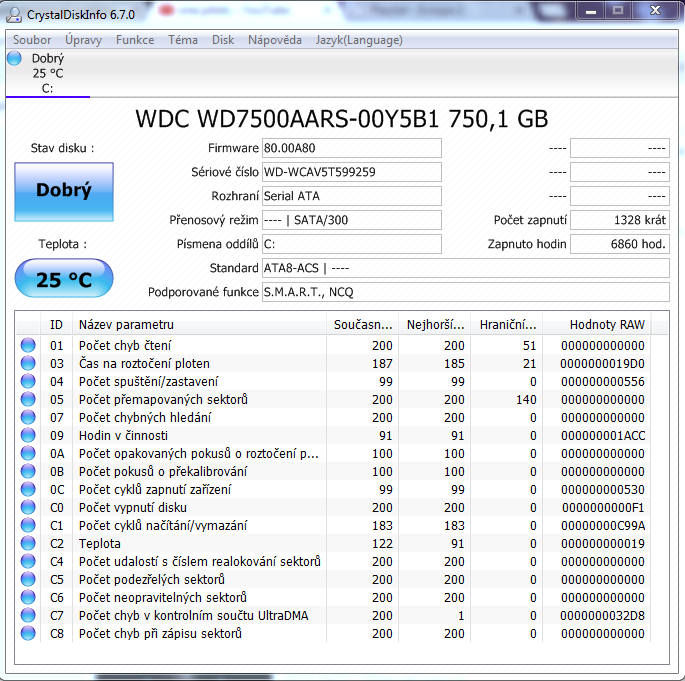Click the Hodnoty RAW column header
The image size is (685, 681).
tap(596, 325)
